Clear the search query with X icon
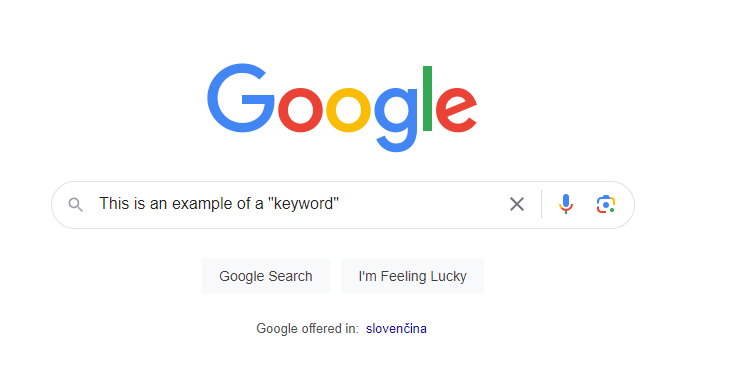 (x=517, y=204)
